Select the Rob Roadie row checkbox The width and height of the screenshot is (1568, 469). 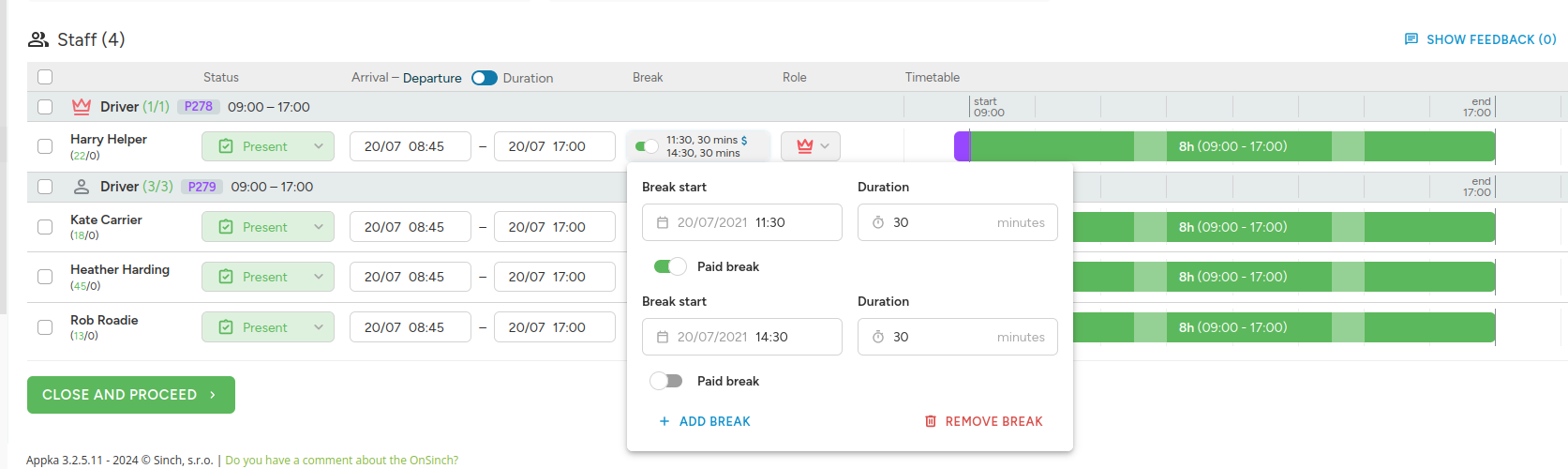(45, 327)
